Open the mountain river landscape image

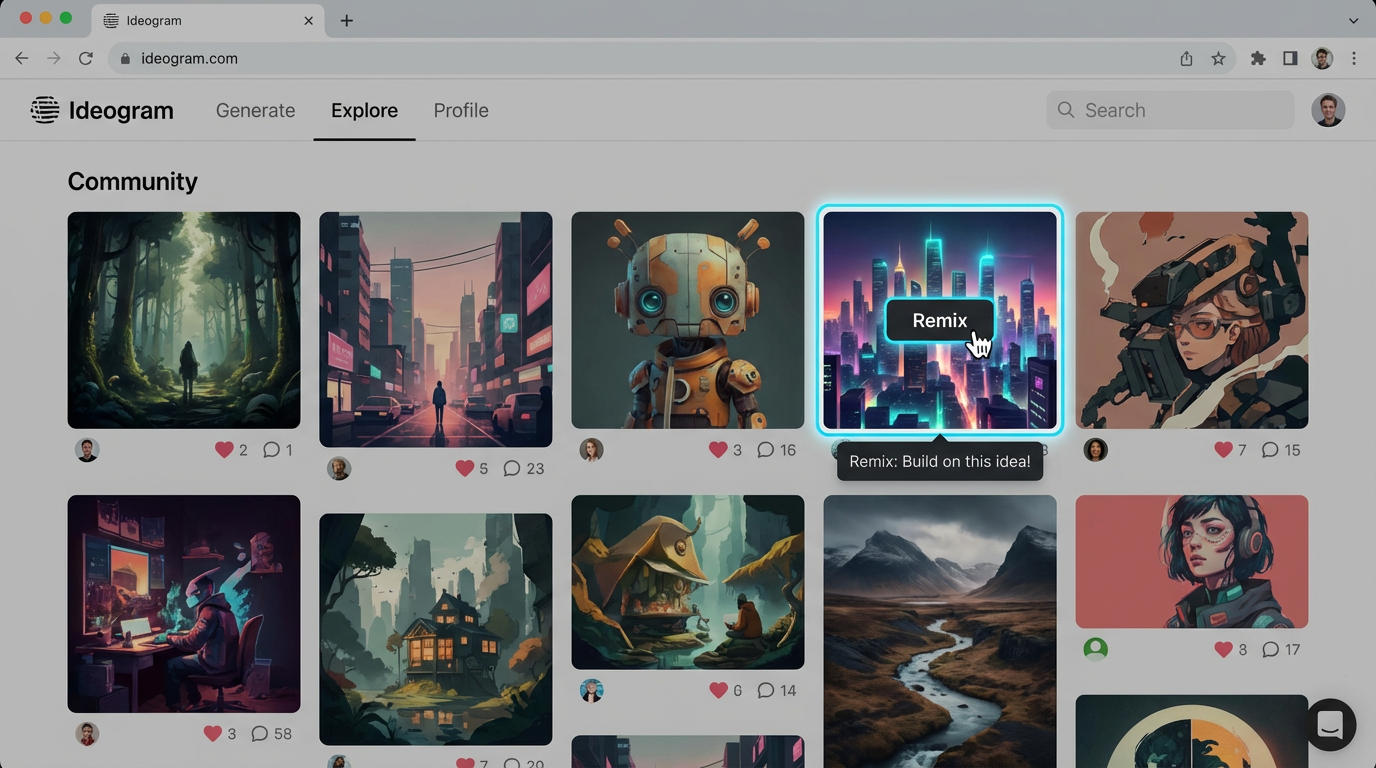[x=940, y=632]
